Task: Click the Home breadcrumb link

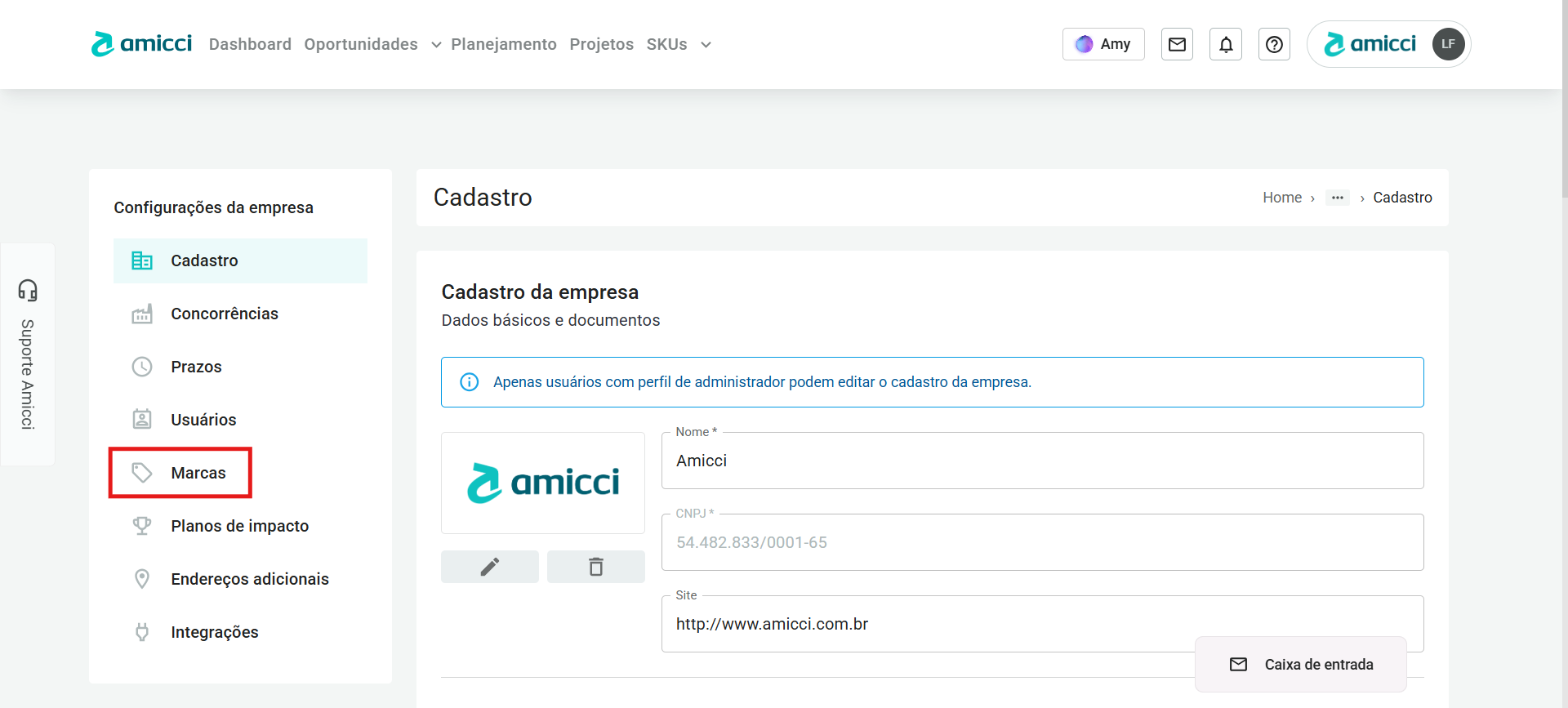Action: (1281, 198)
